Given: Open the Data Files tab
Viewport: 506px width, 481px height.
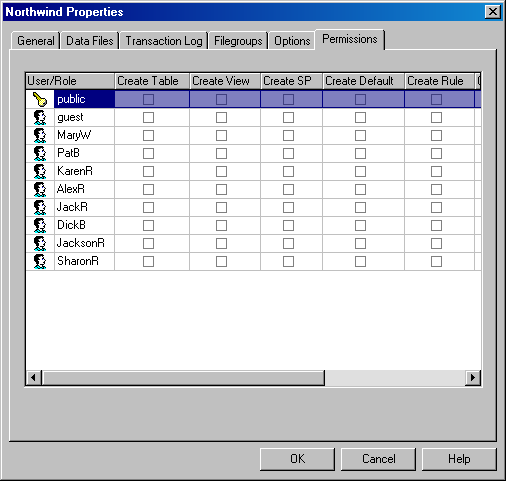Looking at the screenshot, I should 90,41.
